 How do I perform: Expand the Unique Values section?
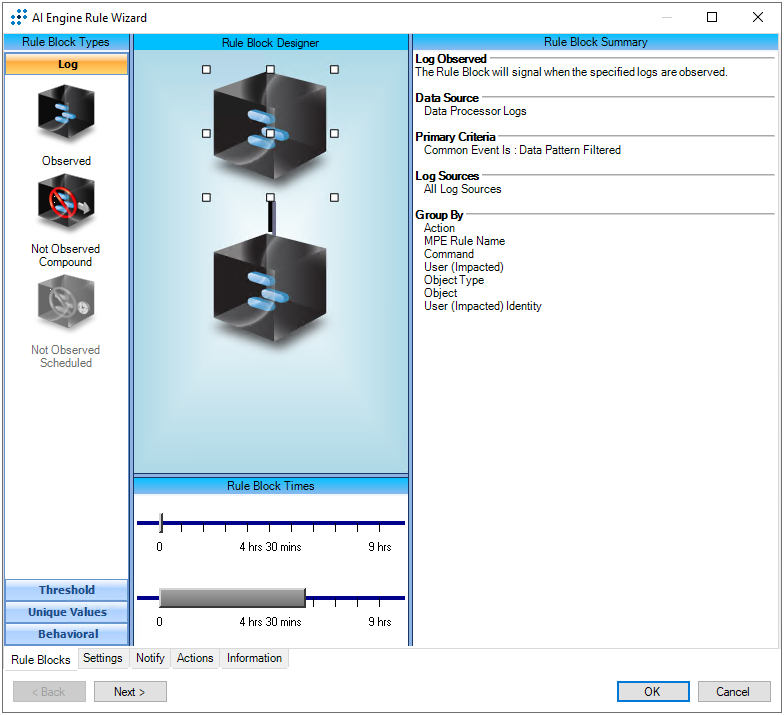[x=67, y=612]
